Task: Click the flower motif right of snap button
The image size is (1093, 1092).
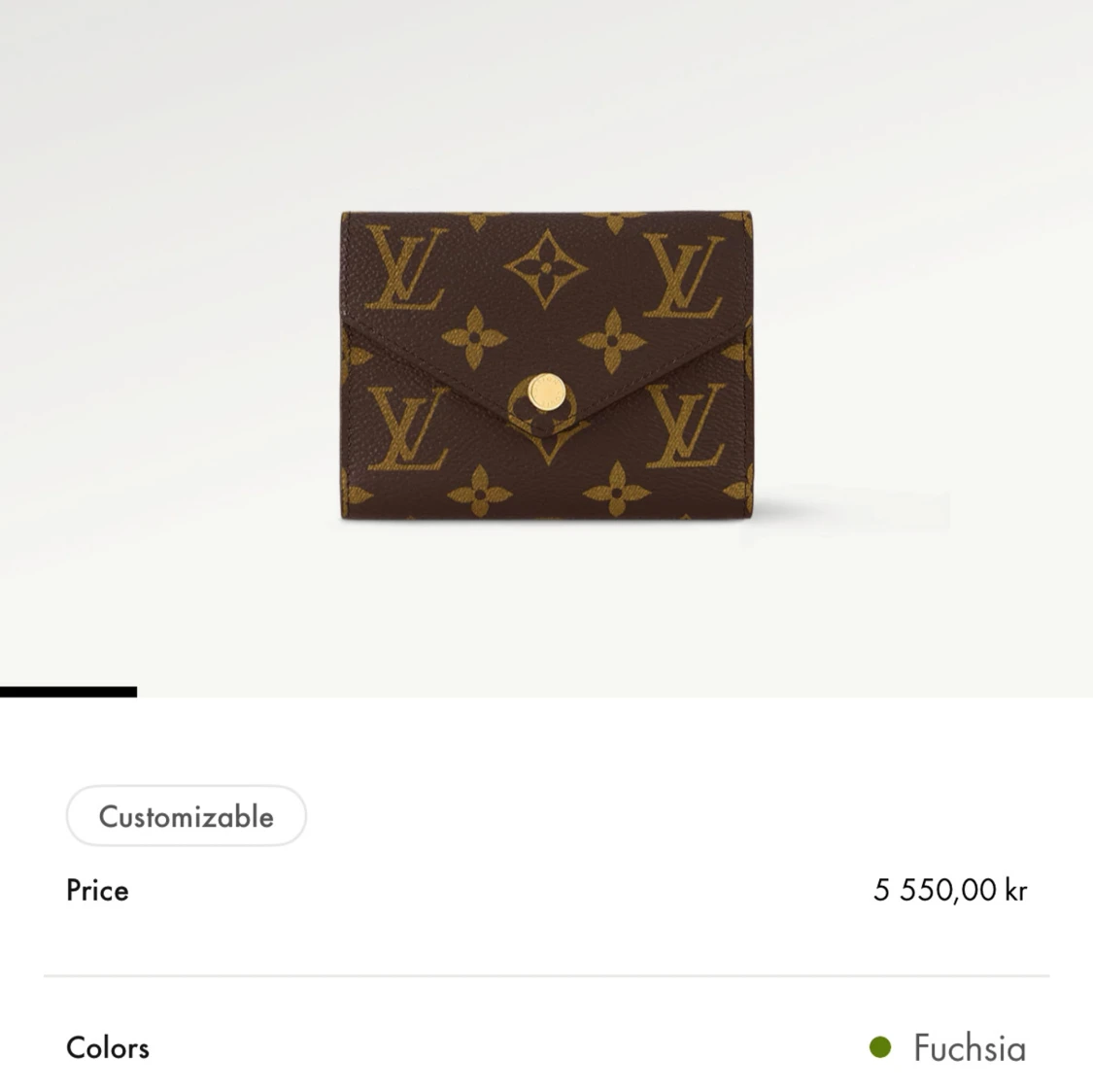Action: point(612,341)
